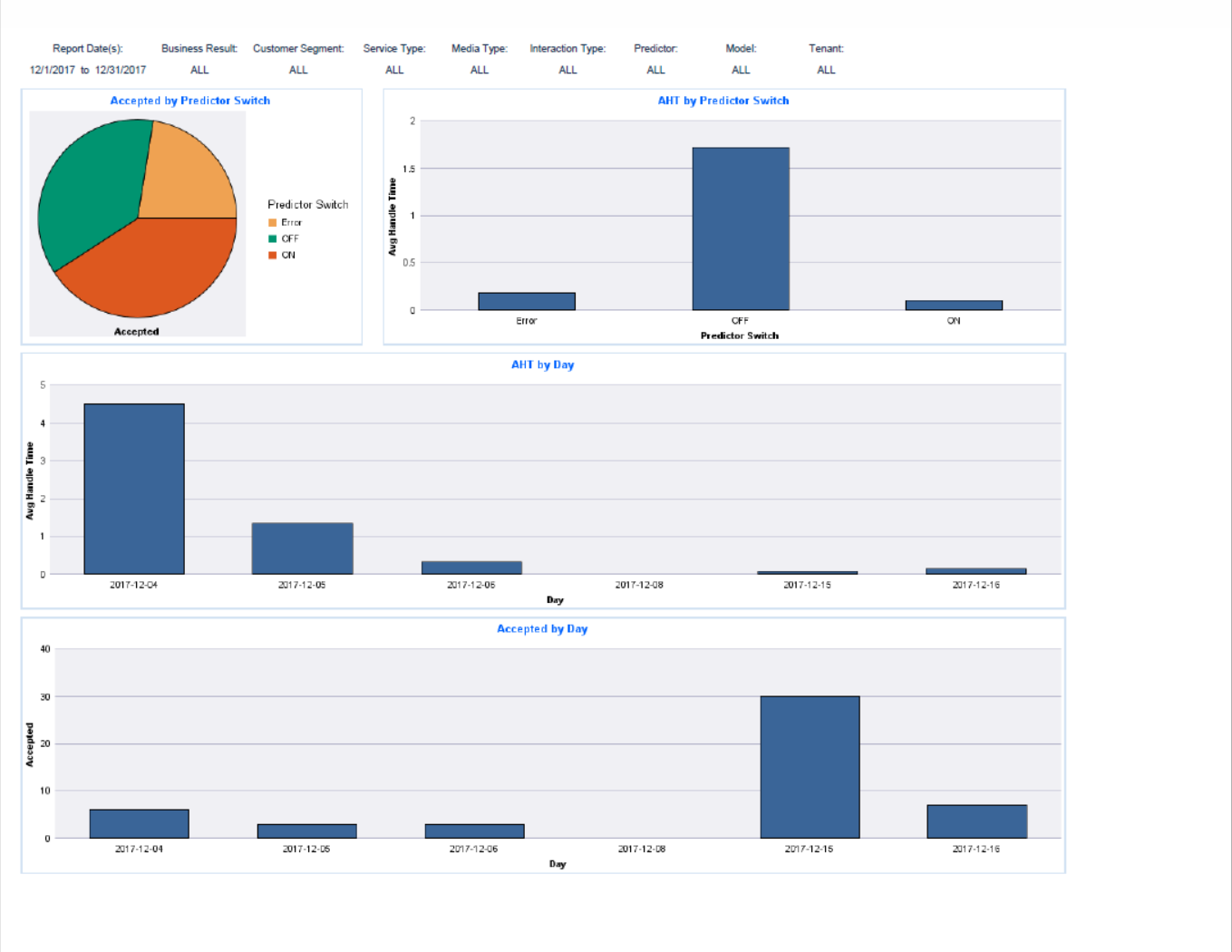This screenshot has height=952, width=1232.
Task: Click the OFF green legend swatch
Action: coord(272,239)
